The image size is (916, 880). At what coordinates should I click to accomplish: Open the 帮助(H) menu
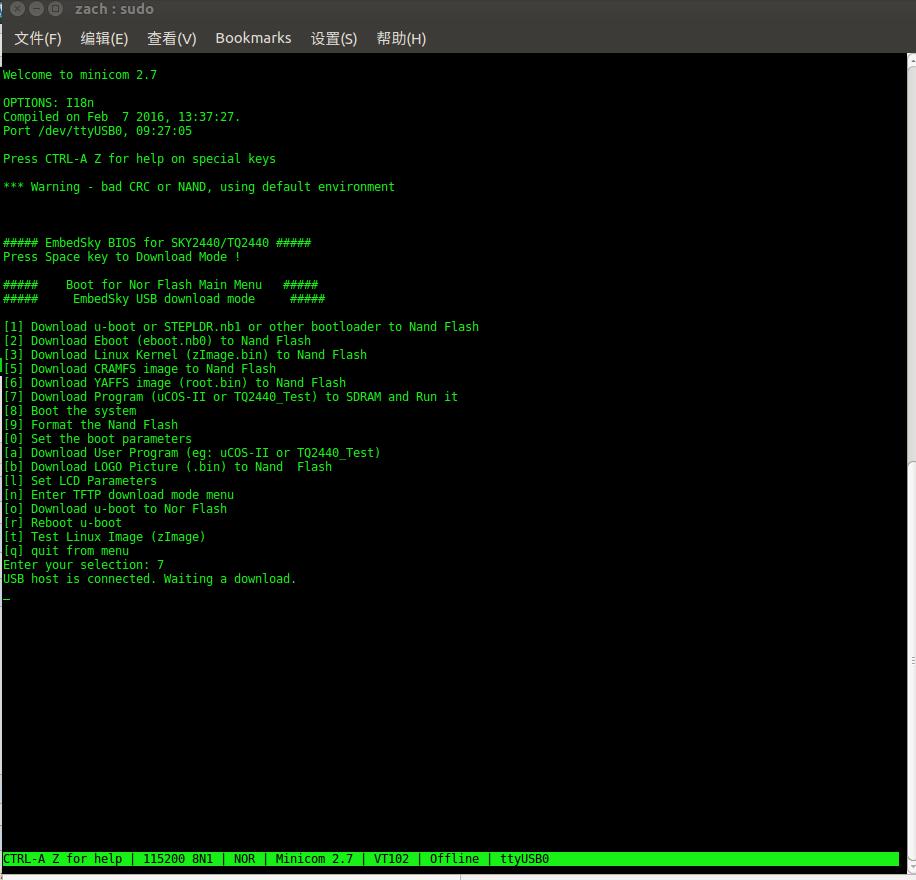coord(400,39)
